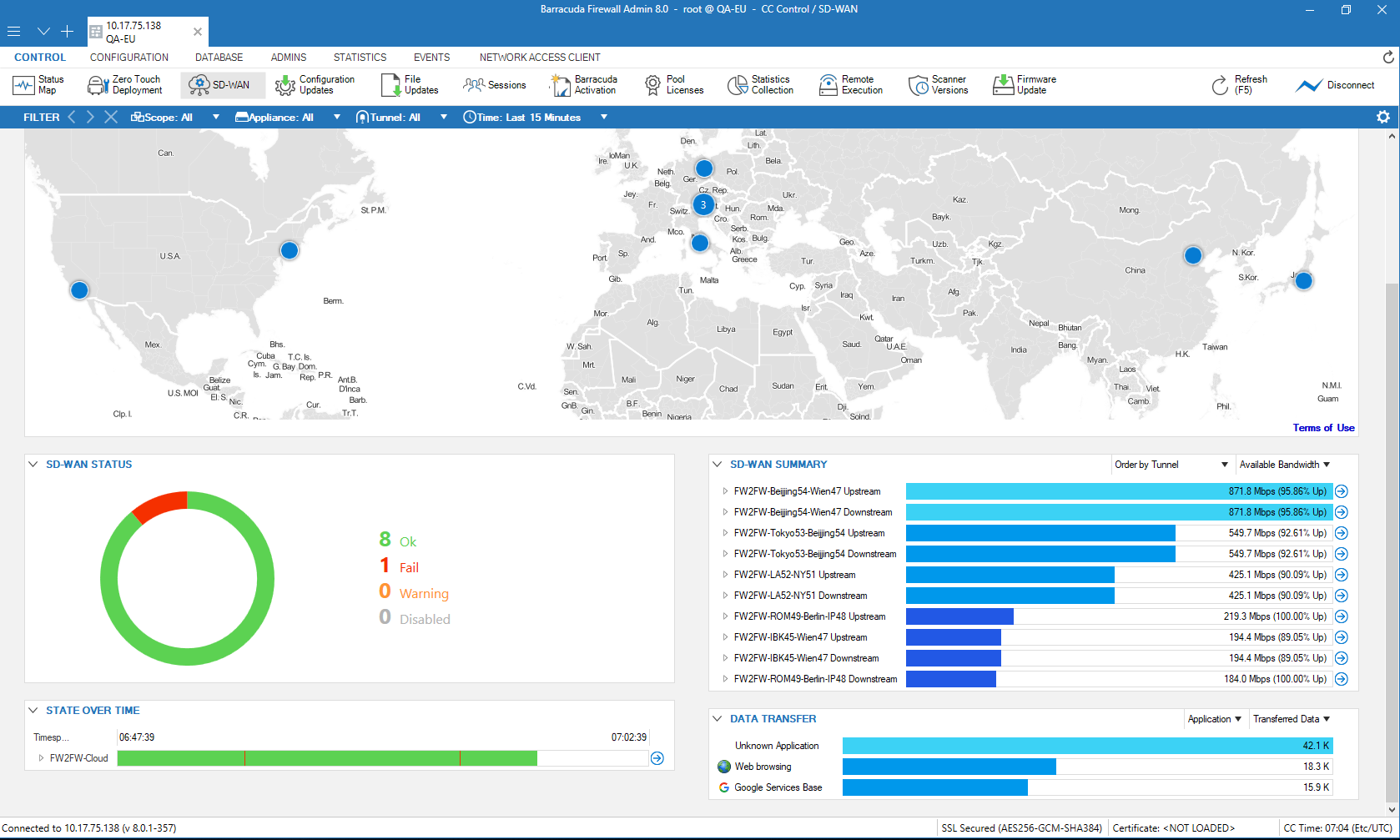Go to previous filter with left arrow
This screenshot has width=1400, height=840.
(x=72, y=117)
